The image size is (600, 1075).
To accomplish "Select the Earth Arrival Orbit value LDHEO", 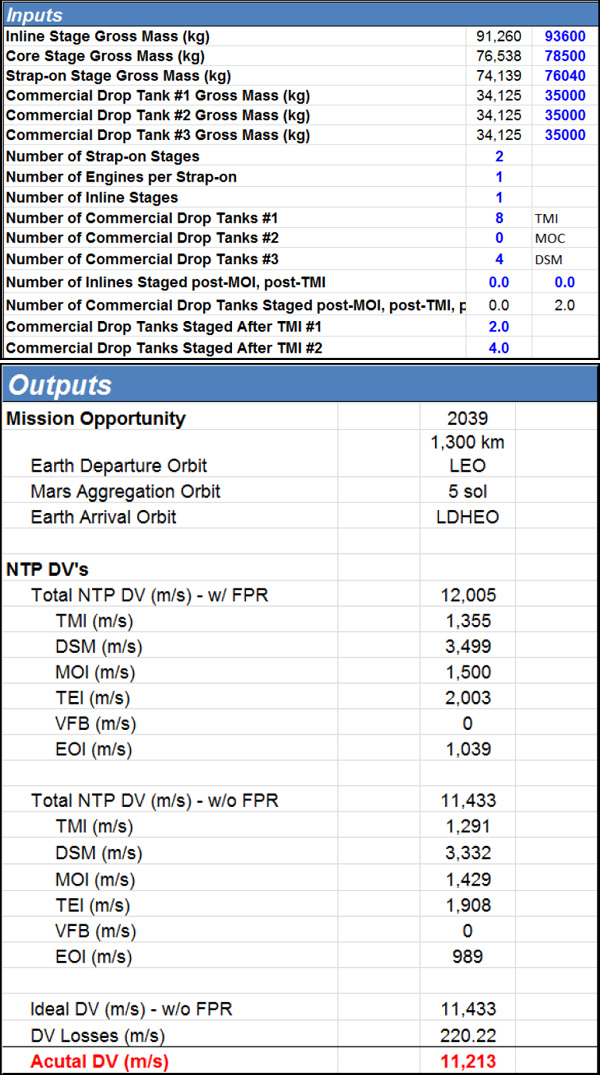I will pyautogui.click(x=467, y=516).
